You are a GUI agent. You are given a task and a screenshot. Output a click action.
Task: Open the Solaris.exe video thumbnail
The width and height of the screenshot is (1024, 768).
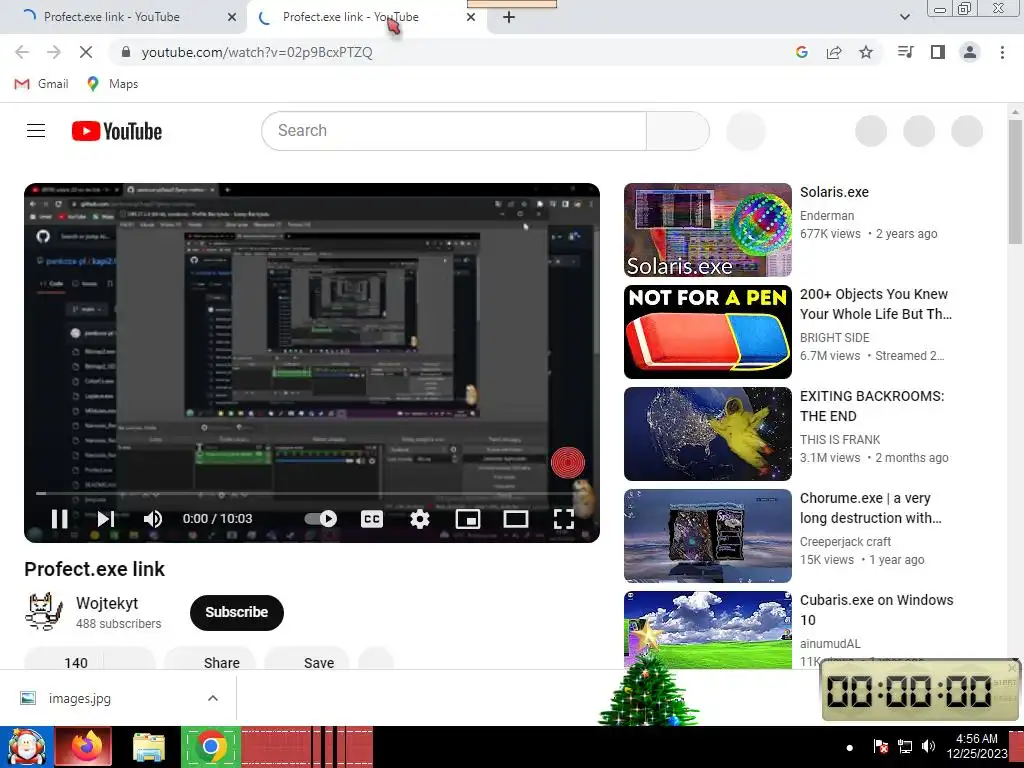click(707, 230)
